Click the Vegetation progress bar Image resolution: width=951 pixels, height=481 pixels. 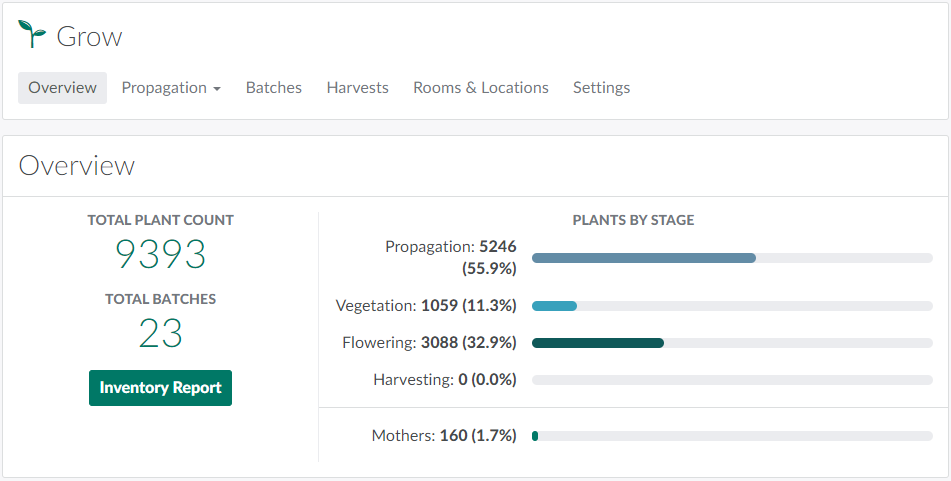point(732,306)
